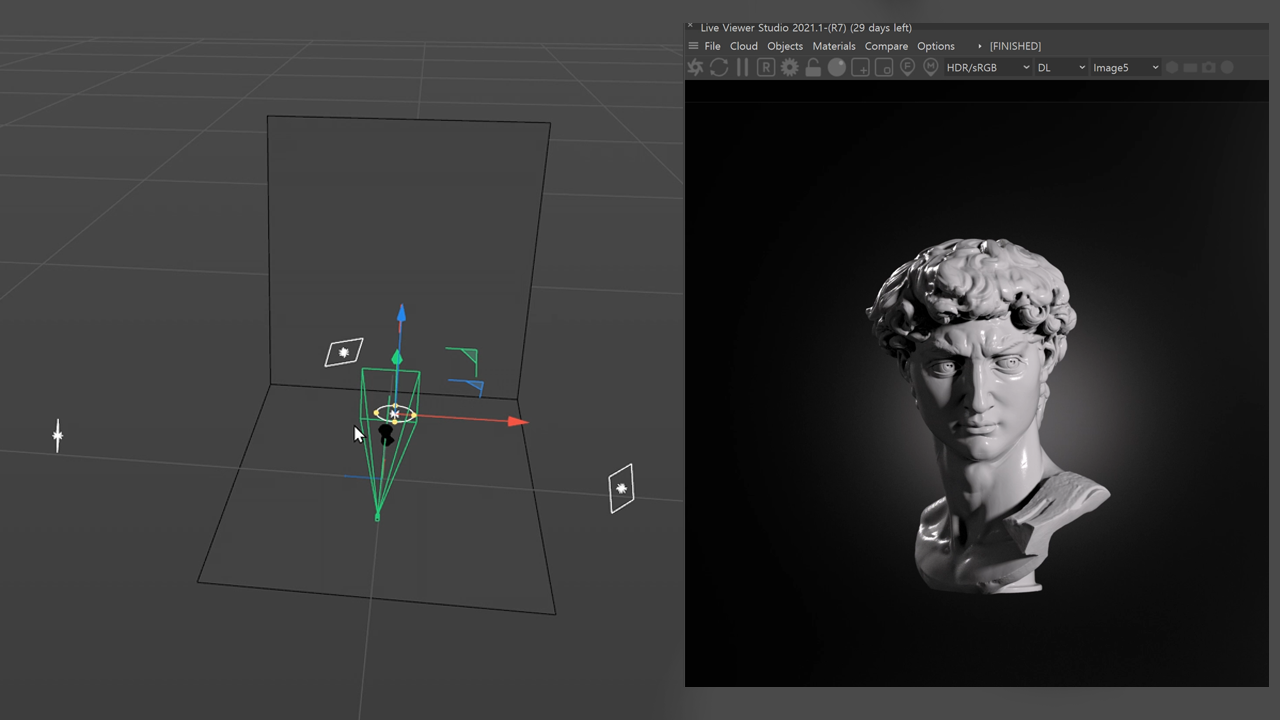Select the area light at right of floor
This screenshot has height=720, width=1280.
point(621,488)
